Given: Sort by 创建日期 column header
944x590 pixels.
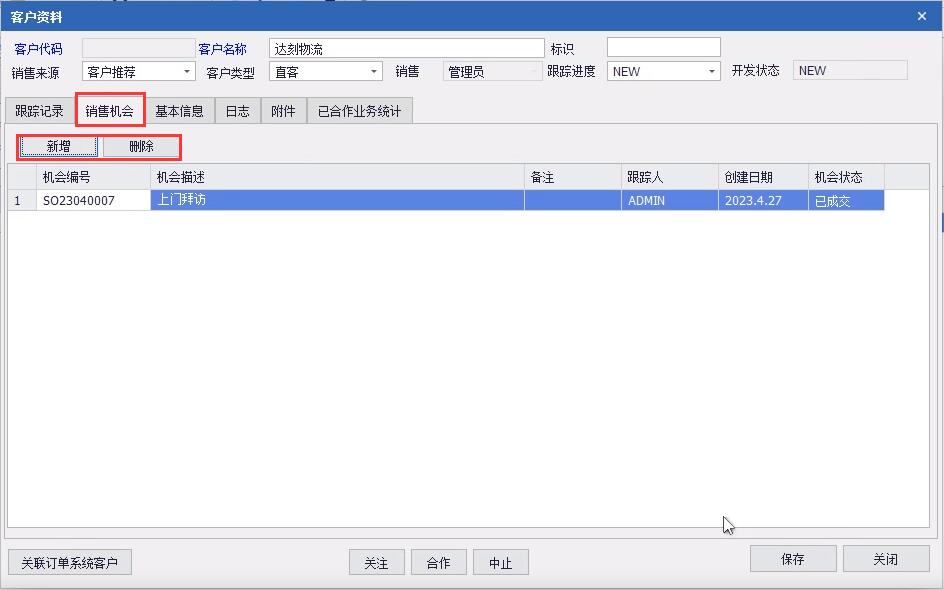Looking at the screenshot, I should tap(763, 177).
